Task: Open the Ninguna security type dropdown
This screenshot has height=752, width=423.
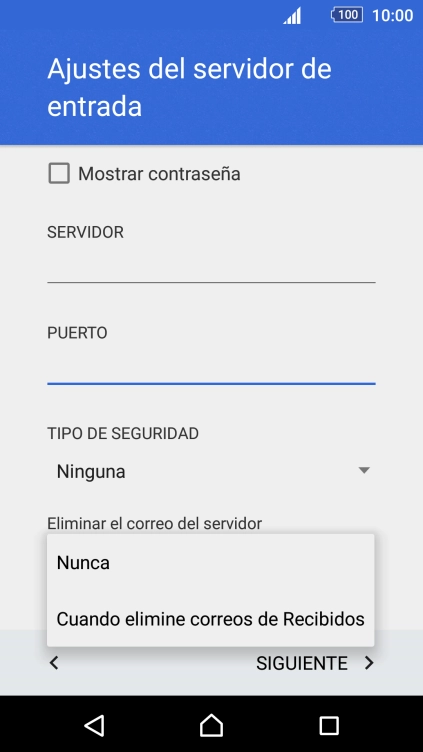Action: (211, 471)
